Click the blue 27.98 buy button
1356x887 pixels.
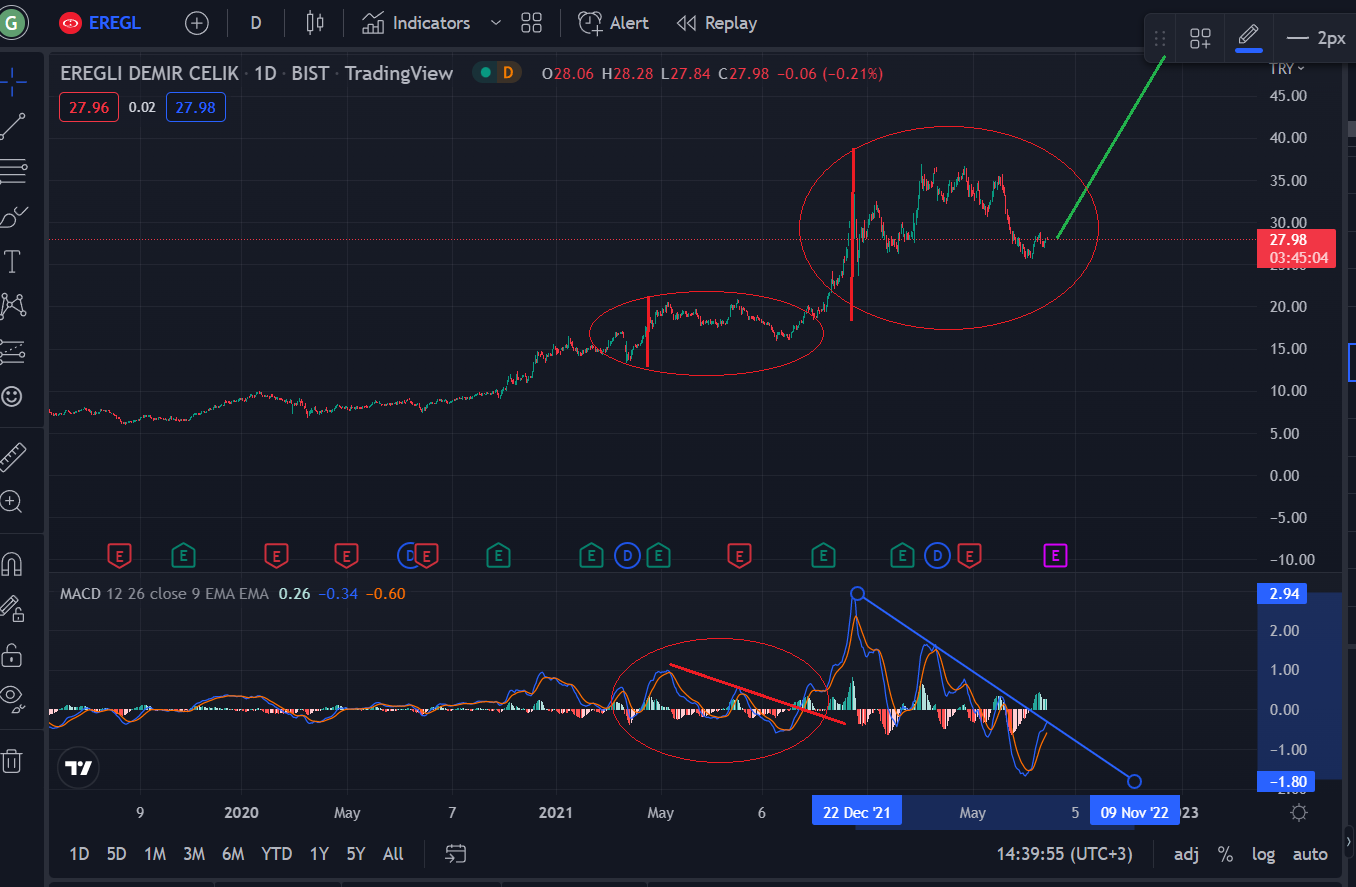196,107
